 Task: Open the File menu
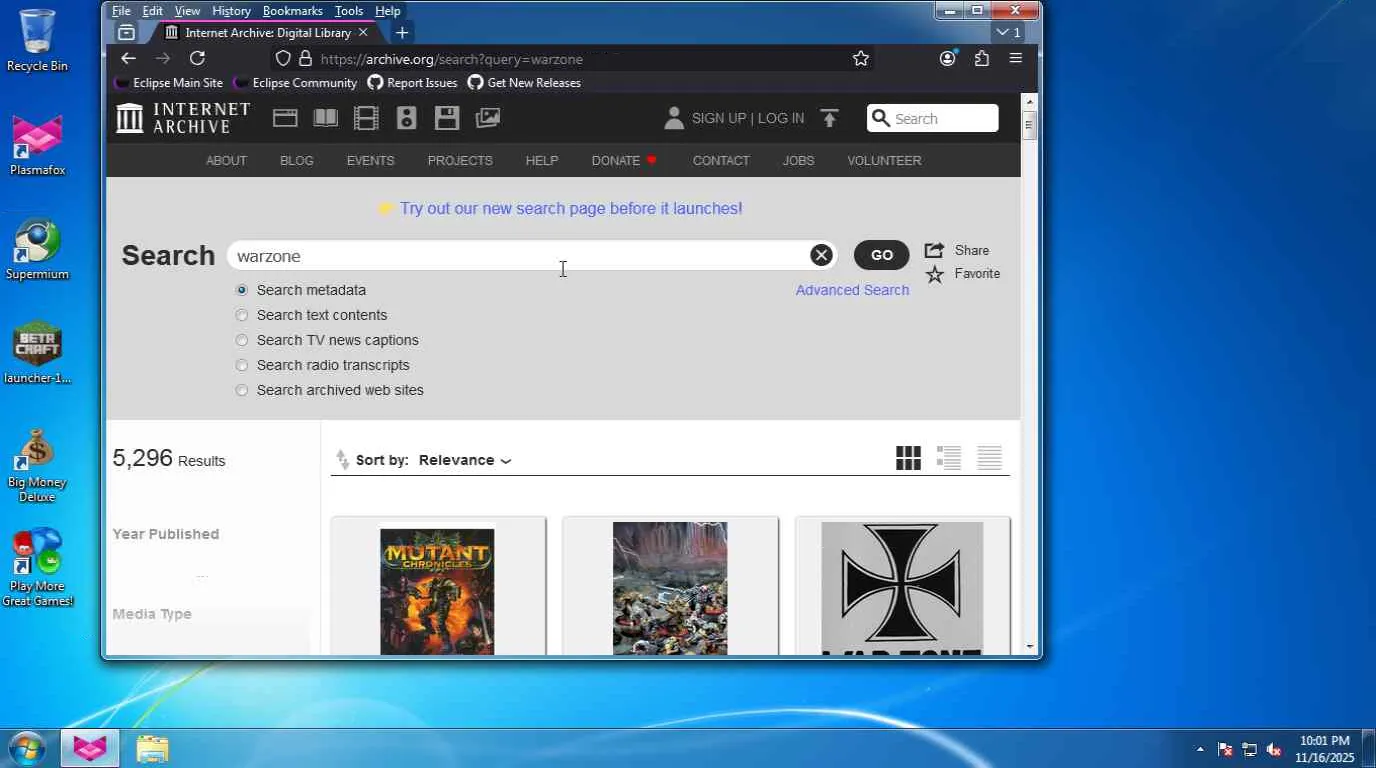[x=121, y=11]
